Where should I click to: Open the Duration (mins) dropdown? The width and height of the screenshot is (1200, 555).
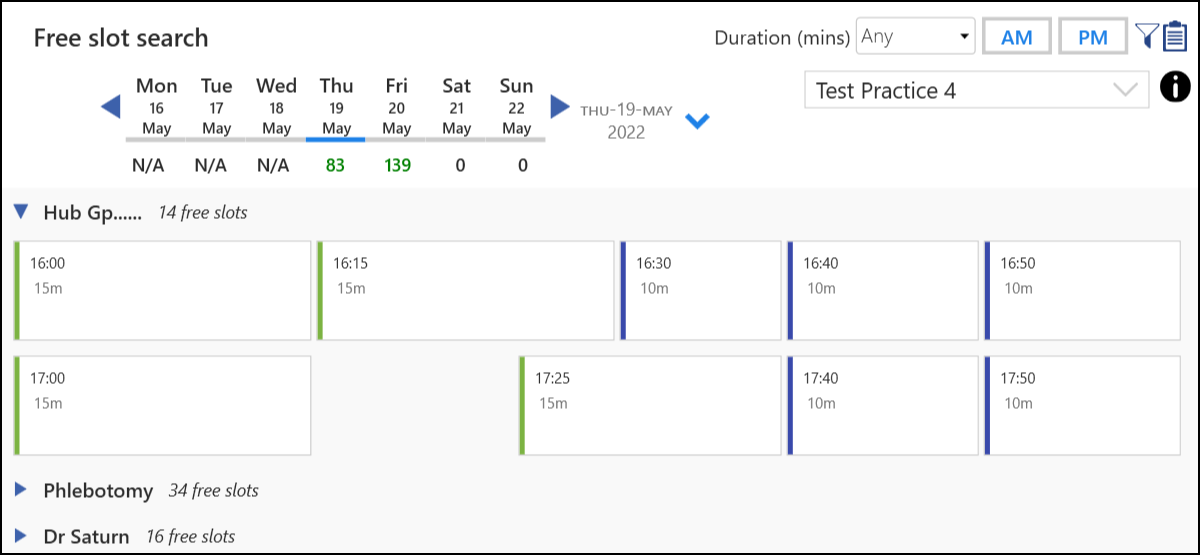(916, 37)
